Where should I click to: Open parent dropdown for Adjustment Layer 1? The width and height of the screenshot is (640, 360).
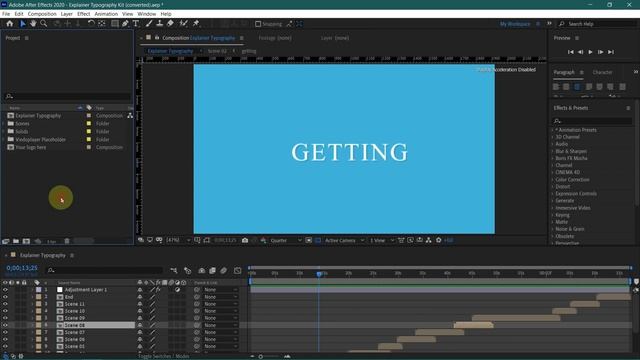click(220, 290)
